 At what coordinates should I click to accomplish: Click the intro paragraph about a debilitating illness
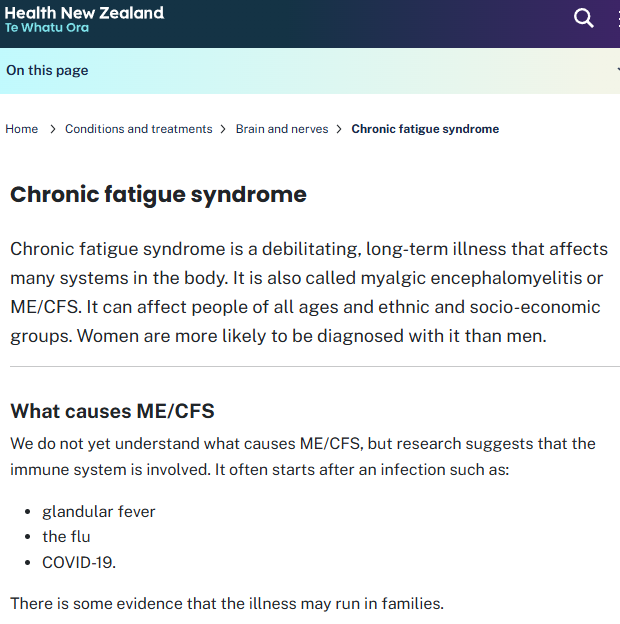pyautogui.click(x=308, y=292)
